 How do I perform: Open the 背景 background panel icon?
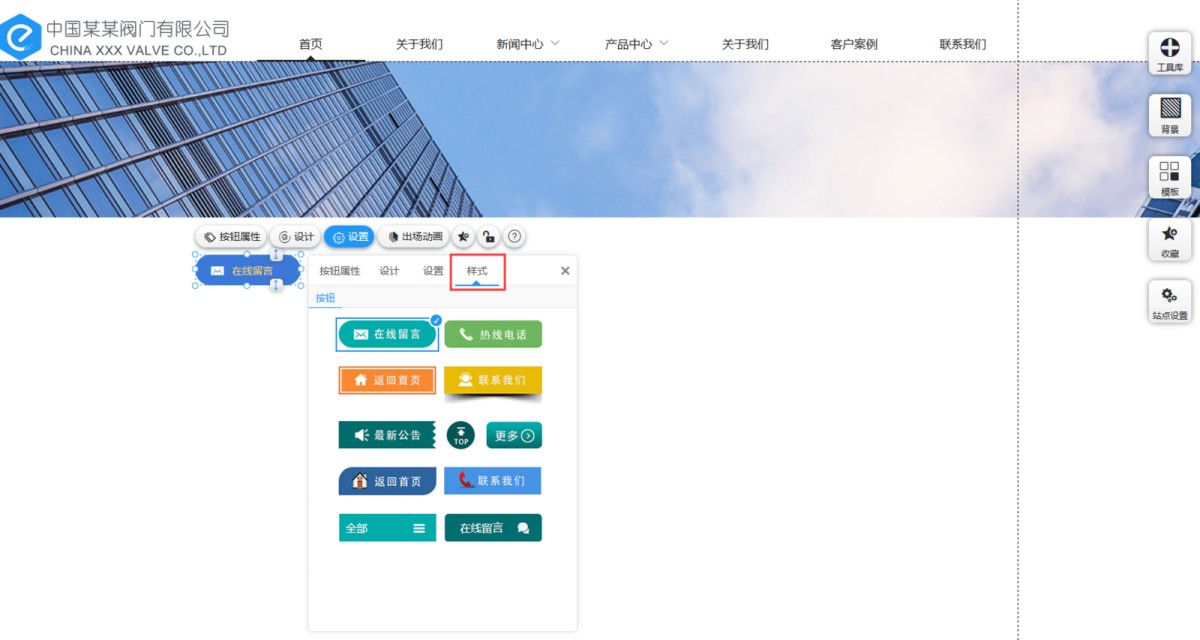point(1169,114)
